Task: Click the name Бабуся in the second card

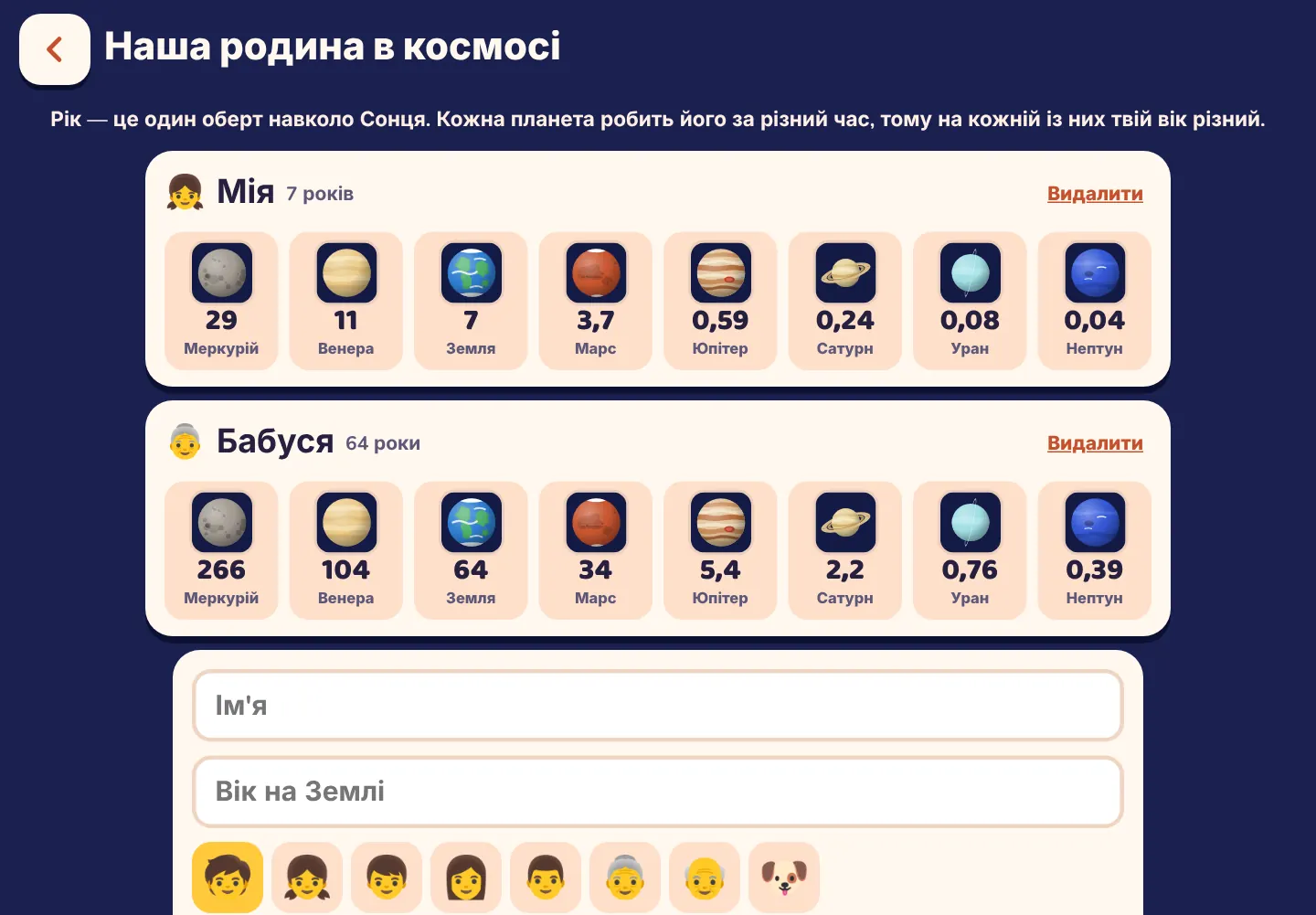Action: point(275,442)
